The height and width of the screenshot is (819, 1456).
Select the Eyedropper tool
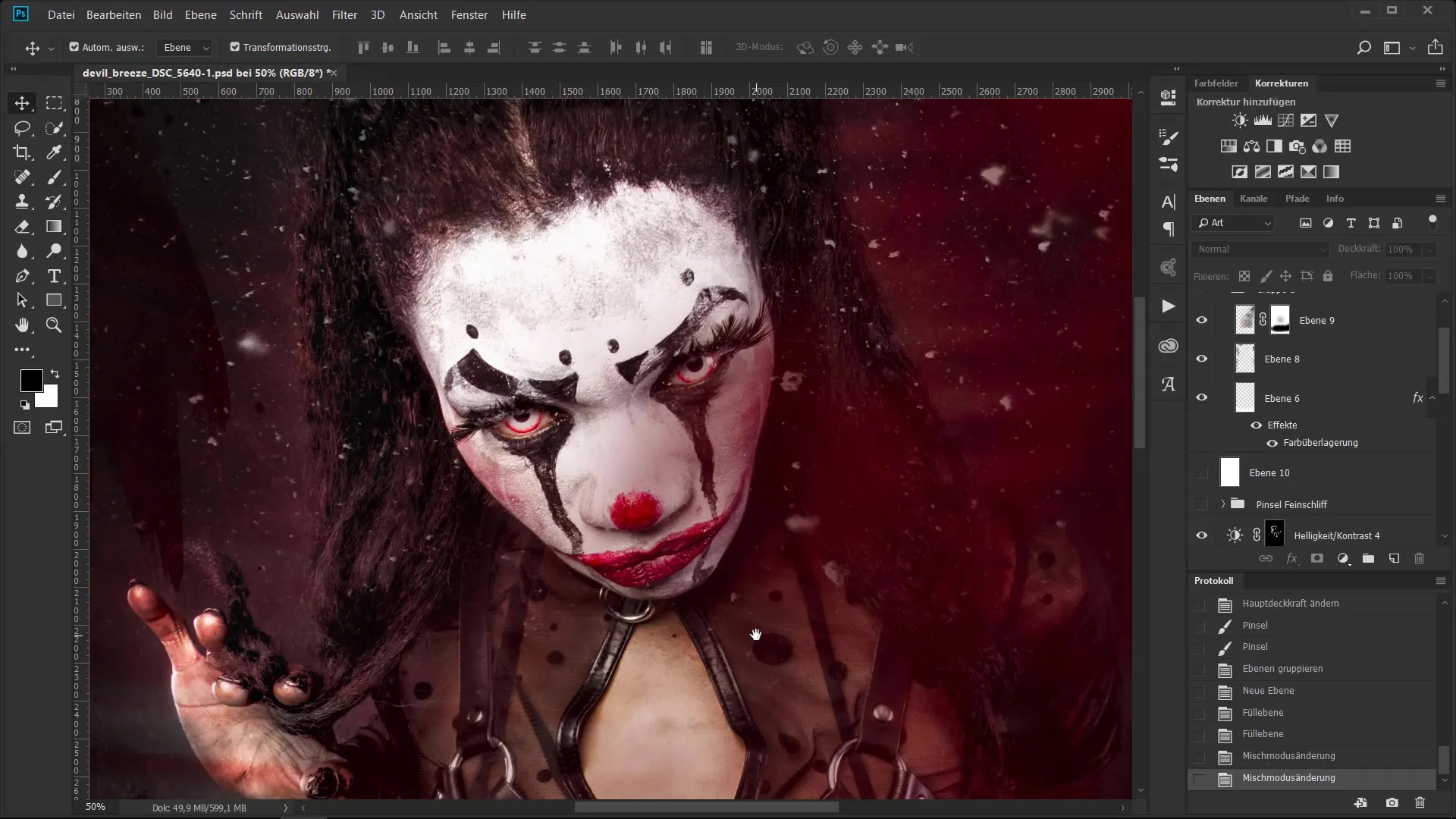click(54, 152)
